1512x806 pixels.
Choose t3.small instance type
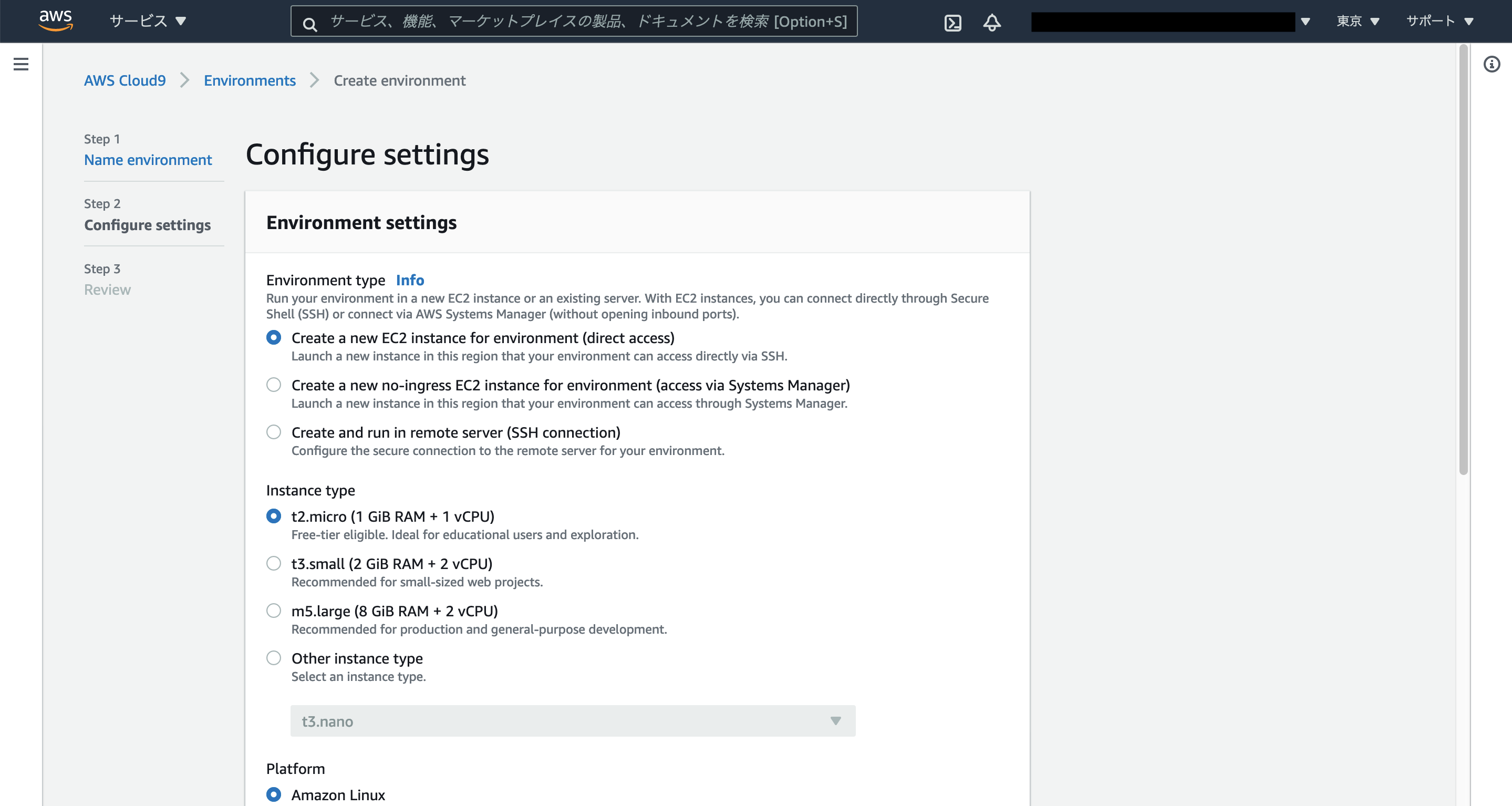(x=274, y=564)
